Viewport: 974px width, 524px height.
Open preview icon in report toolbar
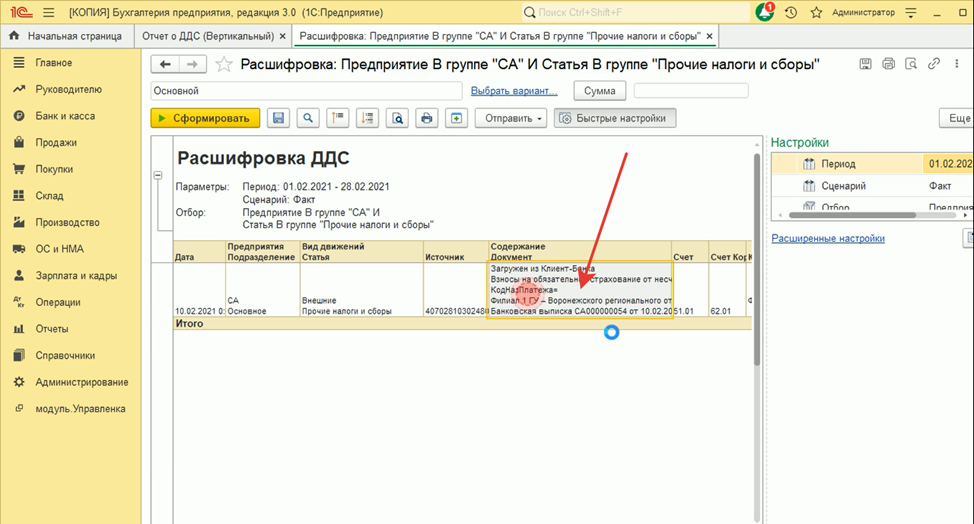click(397, 118)
